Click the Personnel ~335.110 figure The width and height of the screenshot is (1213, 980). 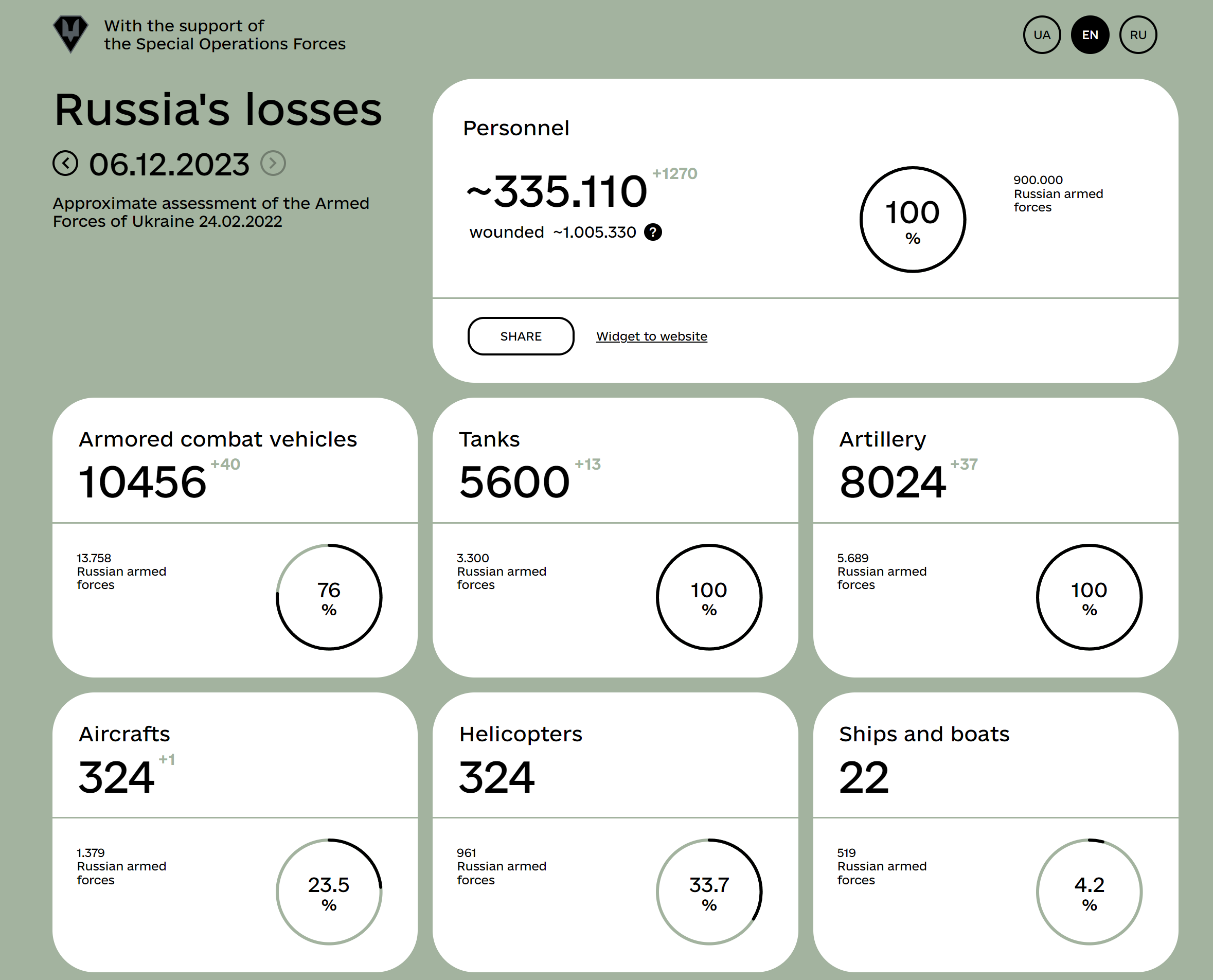tap(557, 192)
